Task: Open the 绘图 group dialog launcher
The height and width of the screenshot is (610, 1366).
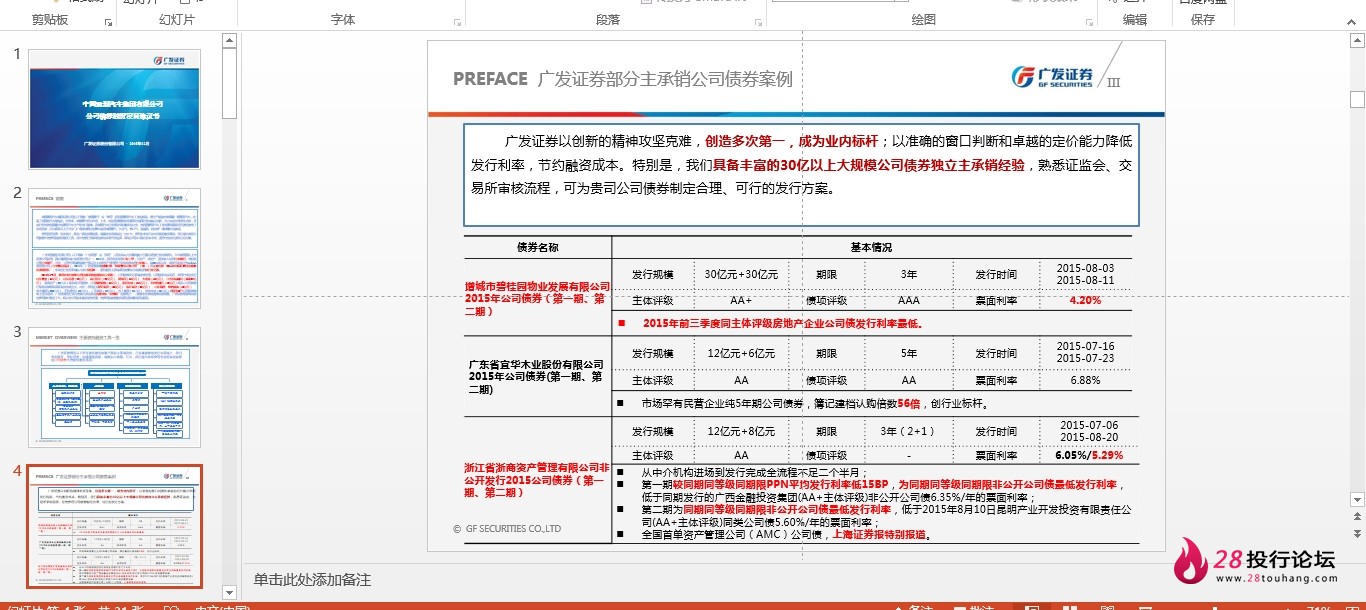Action: pyautogui.click(x=1089, y=21)
